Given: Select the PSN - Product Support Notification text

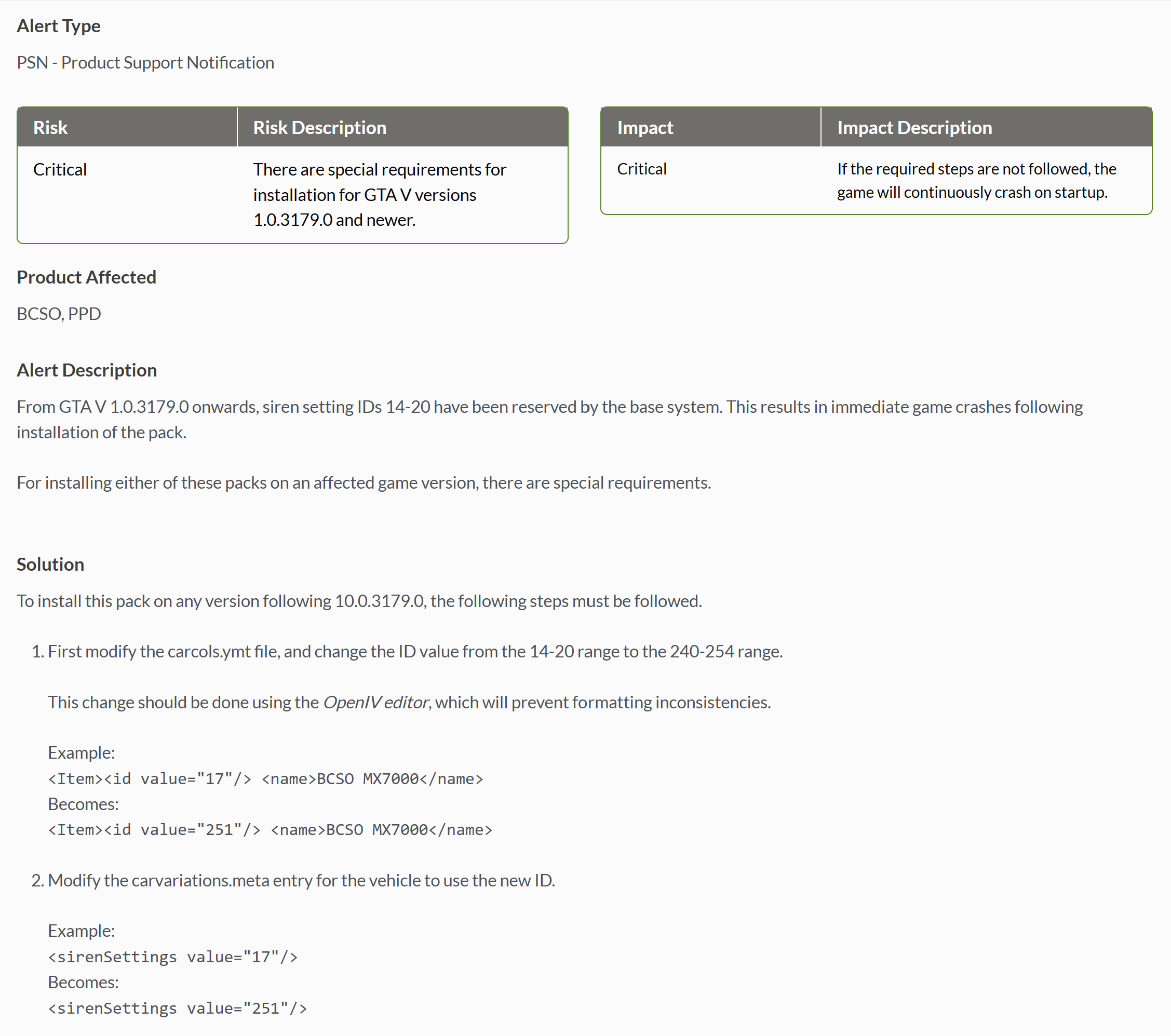Looking at the screenshot, I should (x=145, y=62).
